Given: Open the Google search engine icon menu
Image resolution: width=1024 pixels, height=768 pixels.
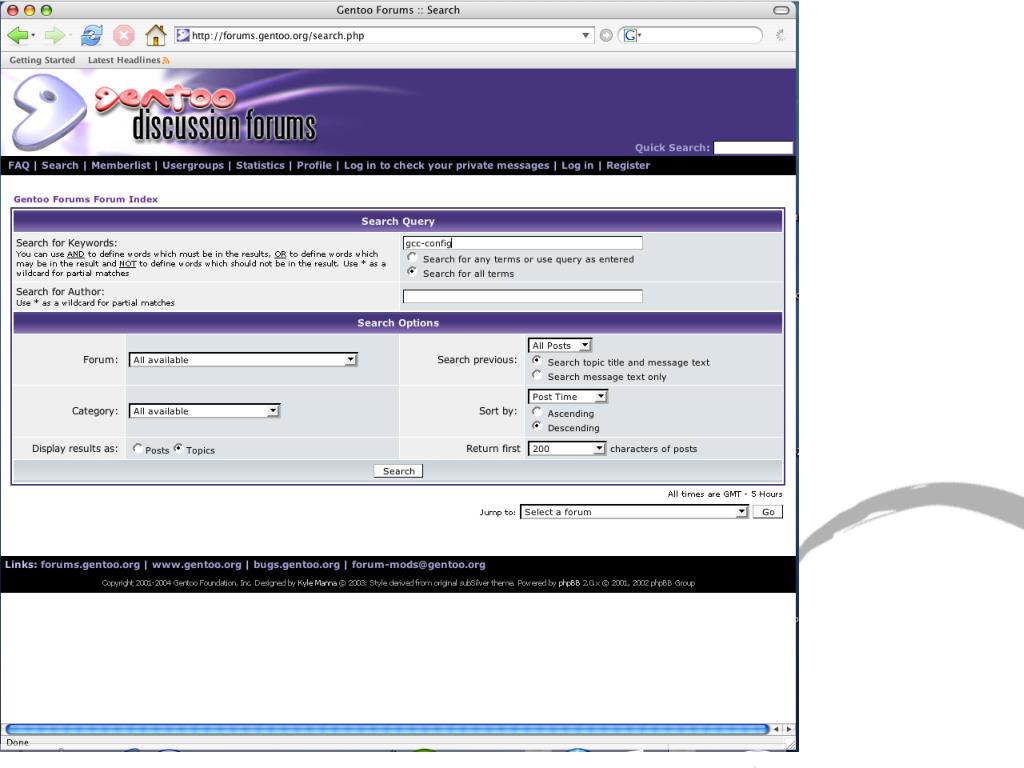Looking at the screenshot, I should 632,35.
